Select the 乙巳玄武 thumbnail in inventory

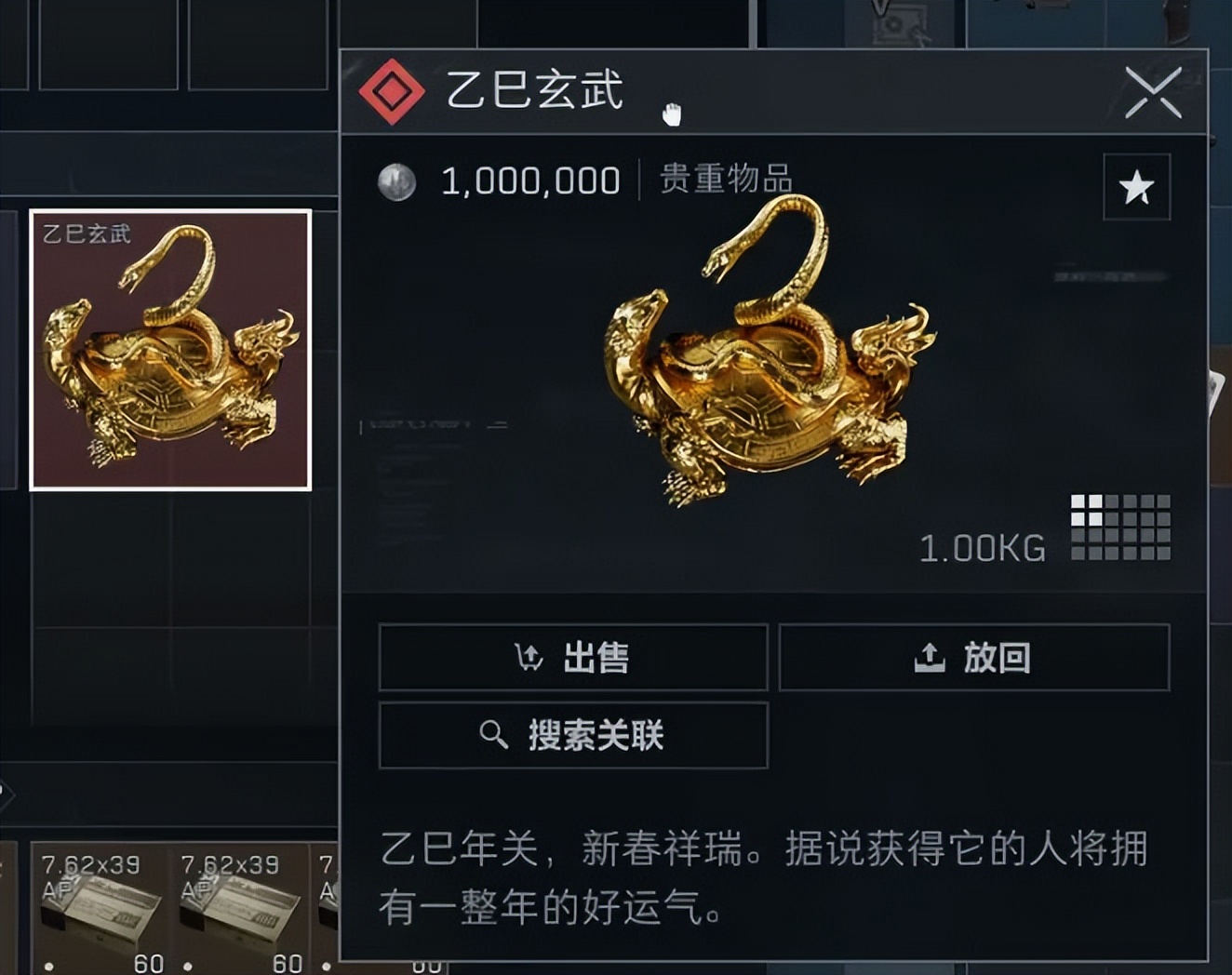[x=170, y=350]
